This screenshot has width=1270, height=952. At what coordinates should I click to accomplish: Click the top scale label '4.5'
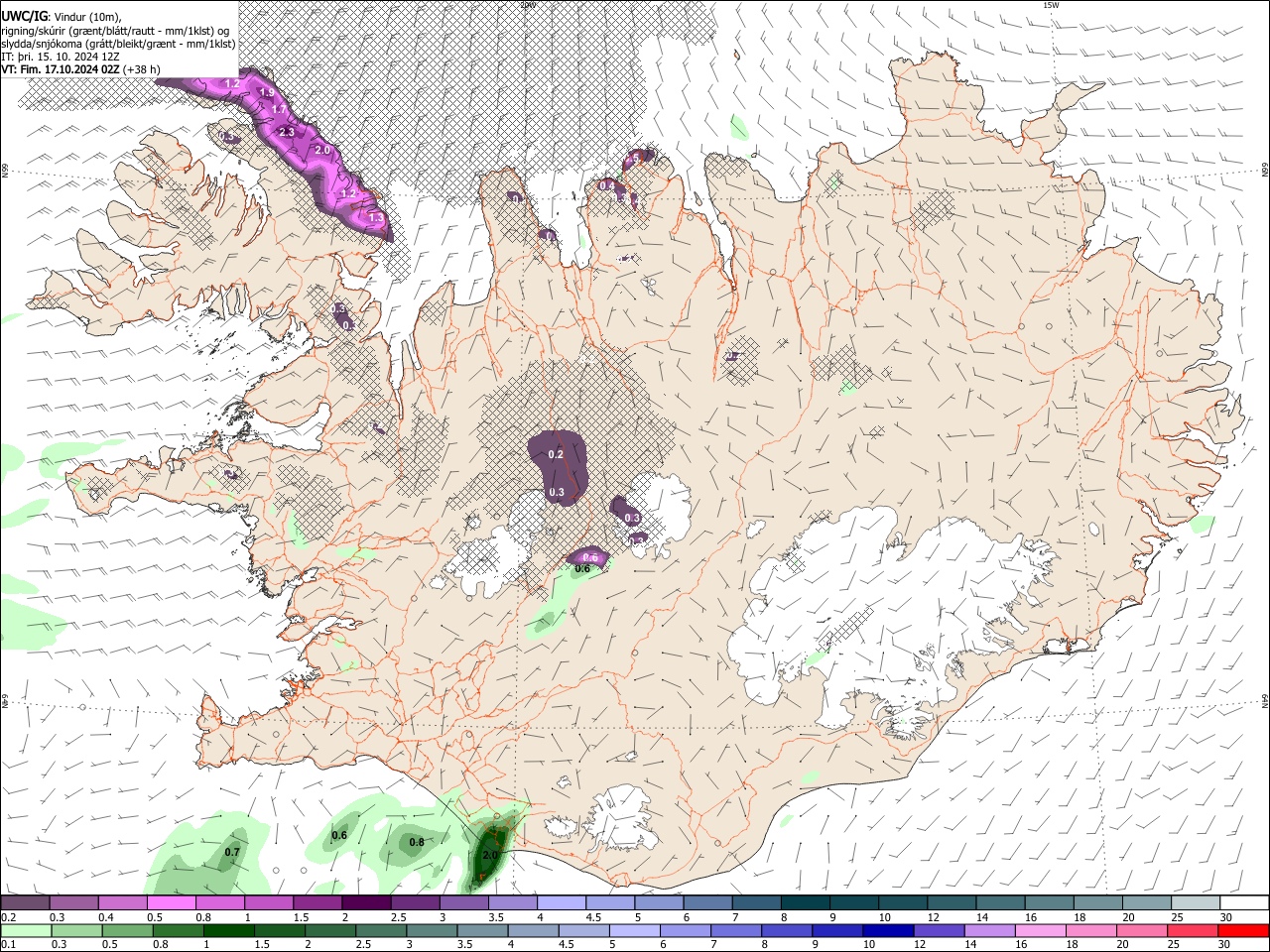point(593,917)
